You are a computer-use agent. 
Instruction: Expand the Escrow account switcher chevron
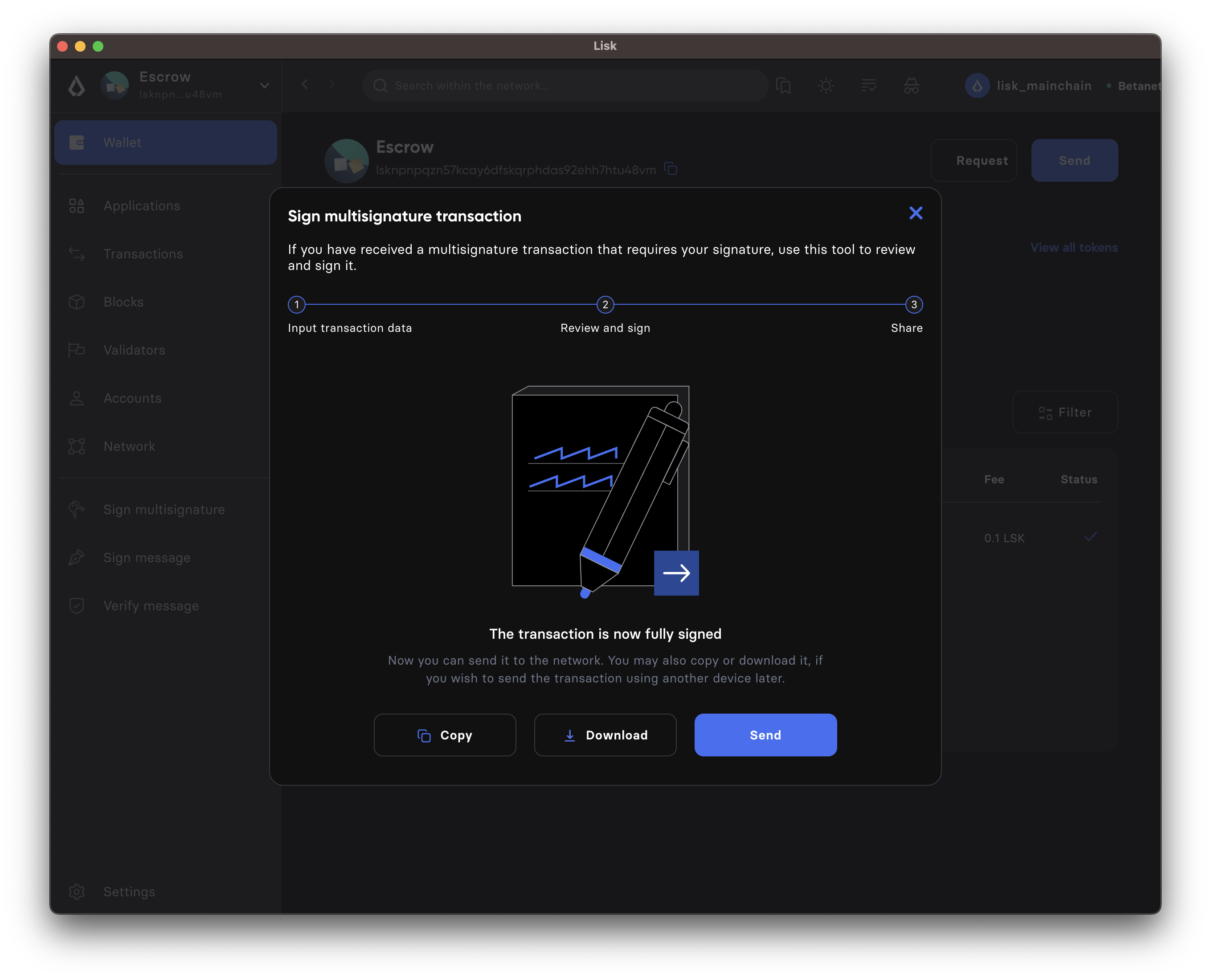tap(264, 85)
